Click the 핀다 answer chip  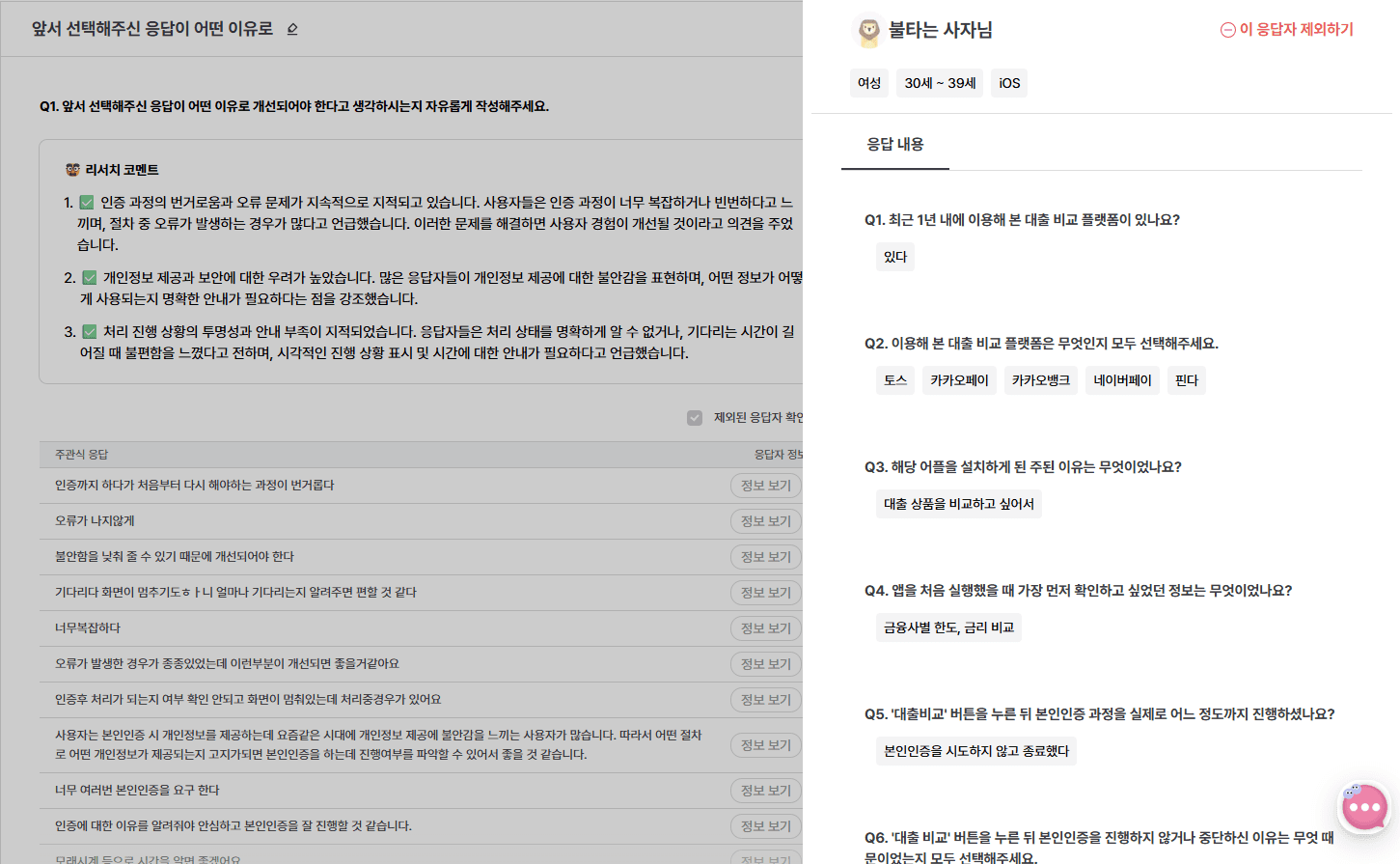pyautogui.click(x=1187, y=380)
